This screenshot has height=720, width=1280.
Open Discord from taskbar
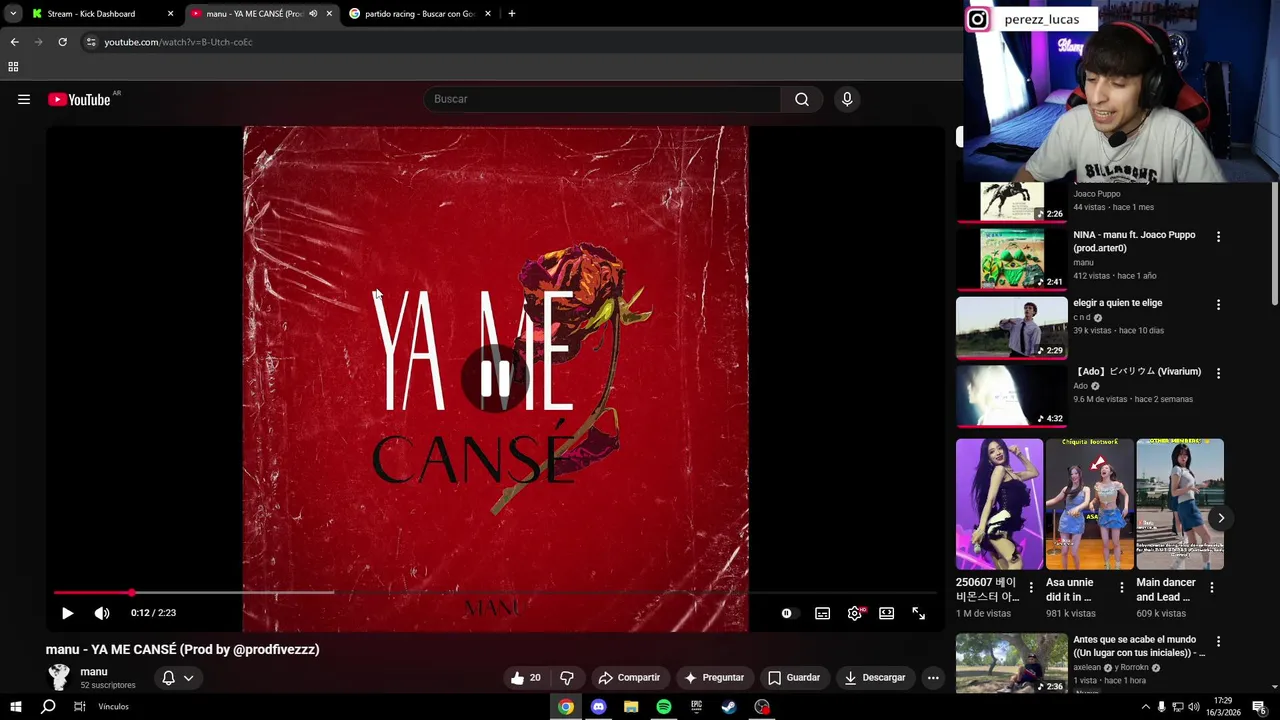(x=598, y=707)
